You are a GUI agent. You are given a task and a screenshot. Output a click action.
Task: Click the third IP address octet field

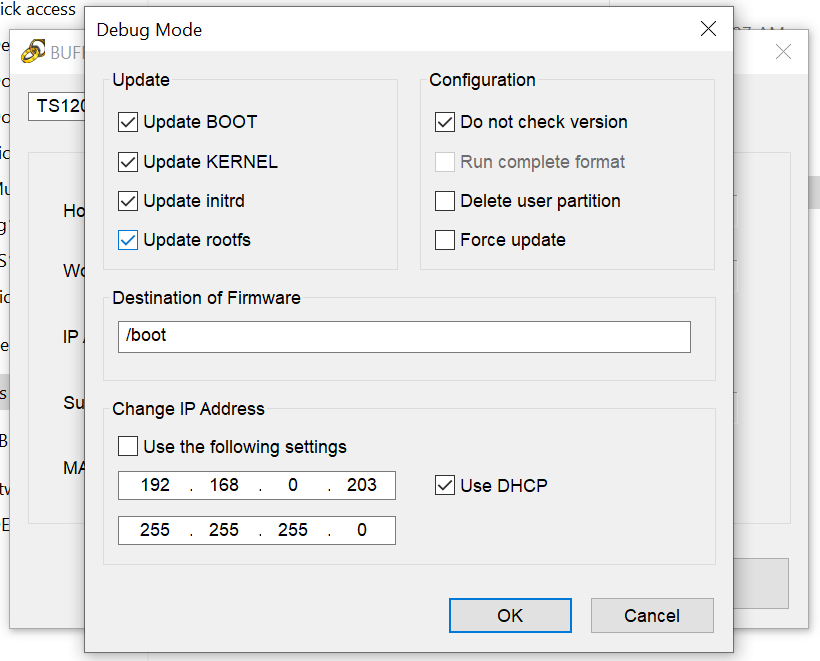[x=293, y=486]
